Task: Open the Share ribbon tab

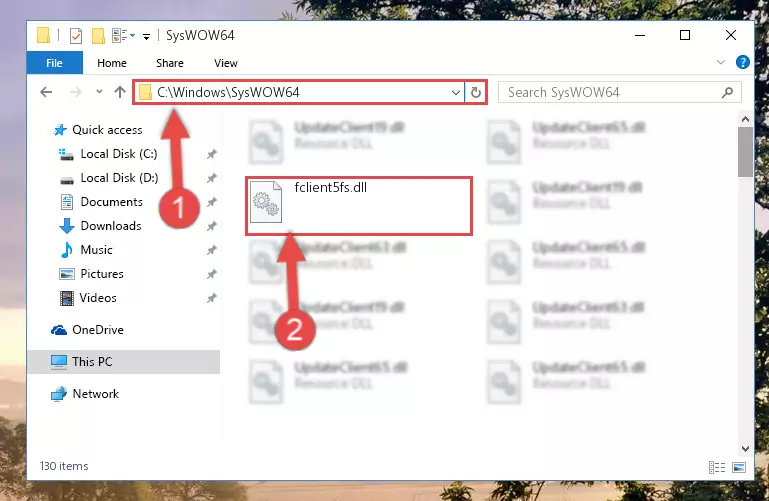Action: [170, 63]
